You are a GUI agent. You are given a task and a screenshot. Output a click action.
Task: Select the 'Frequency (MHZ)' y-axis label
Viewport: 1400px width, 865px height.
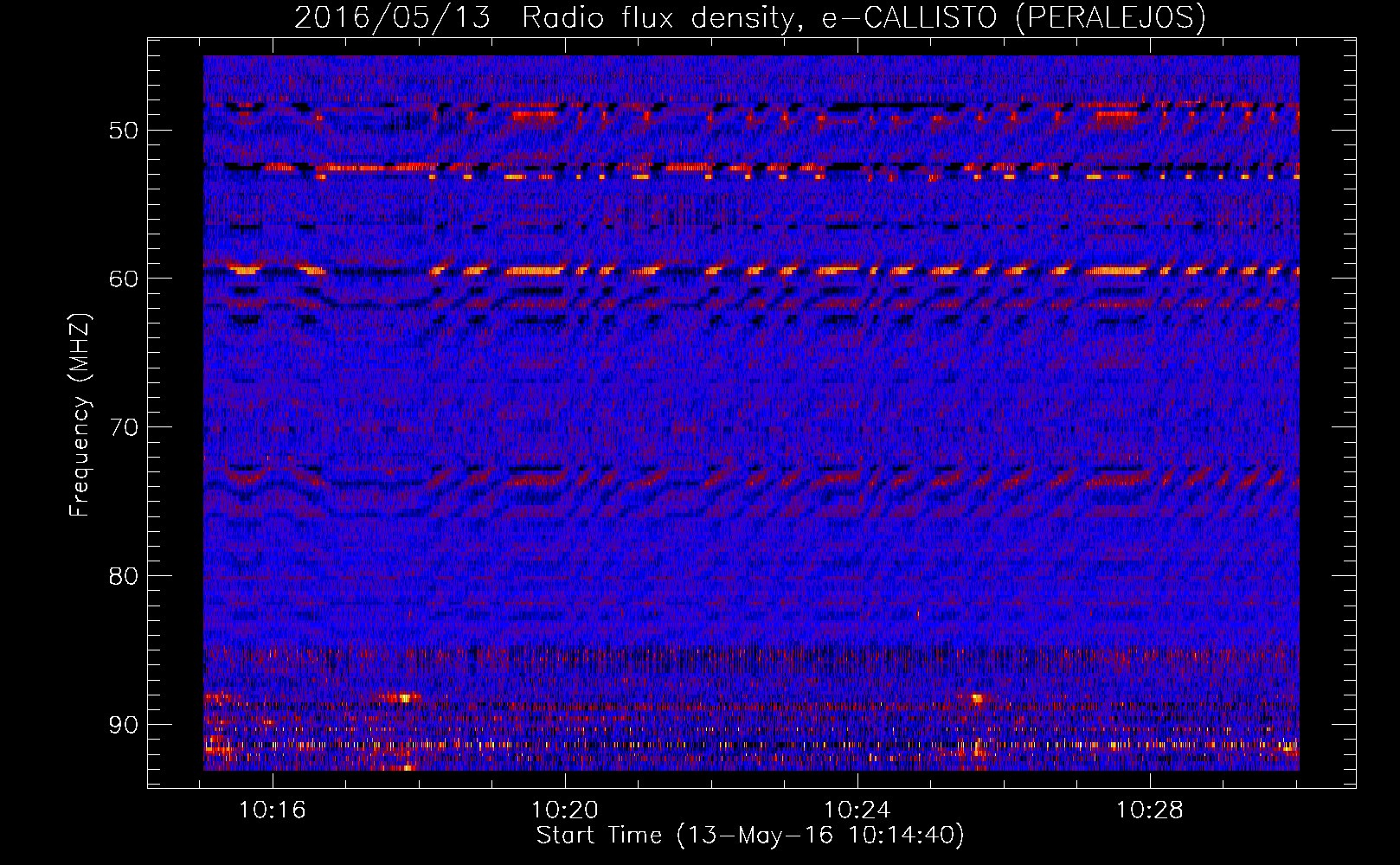[80, 414]
